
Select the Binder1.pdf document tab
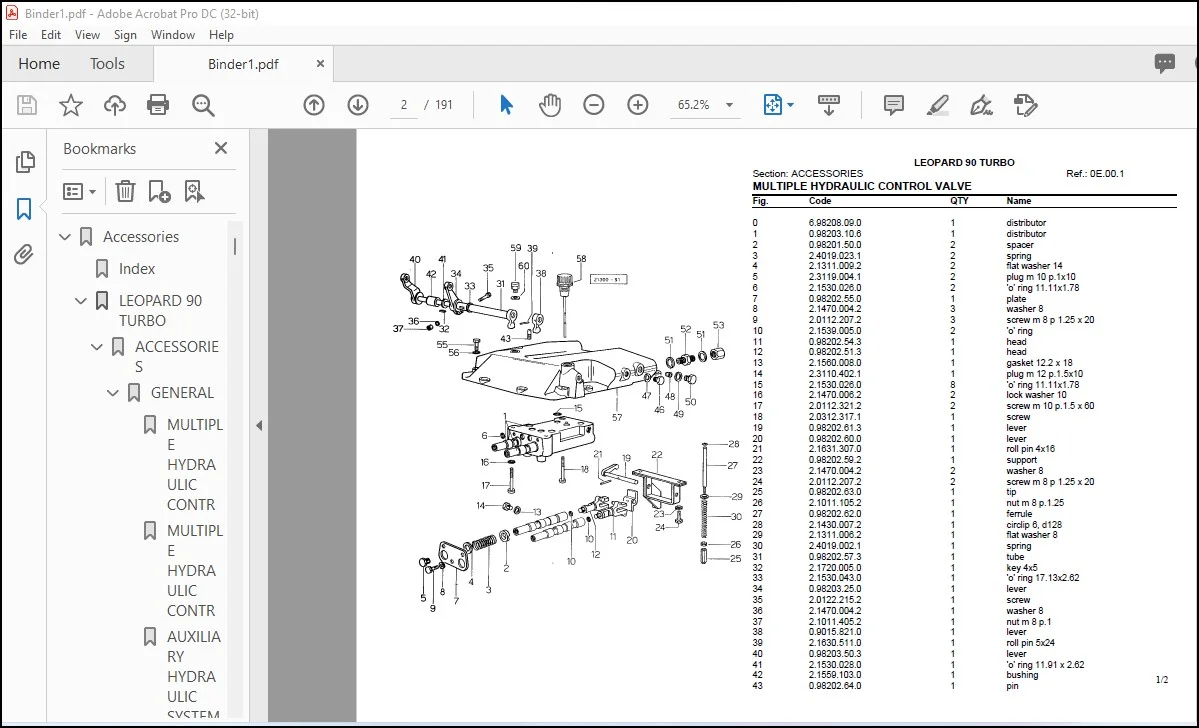tap(243, 64)
